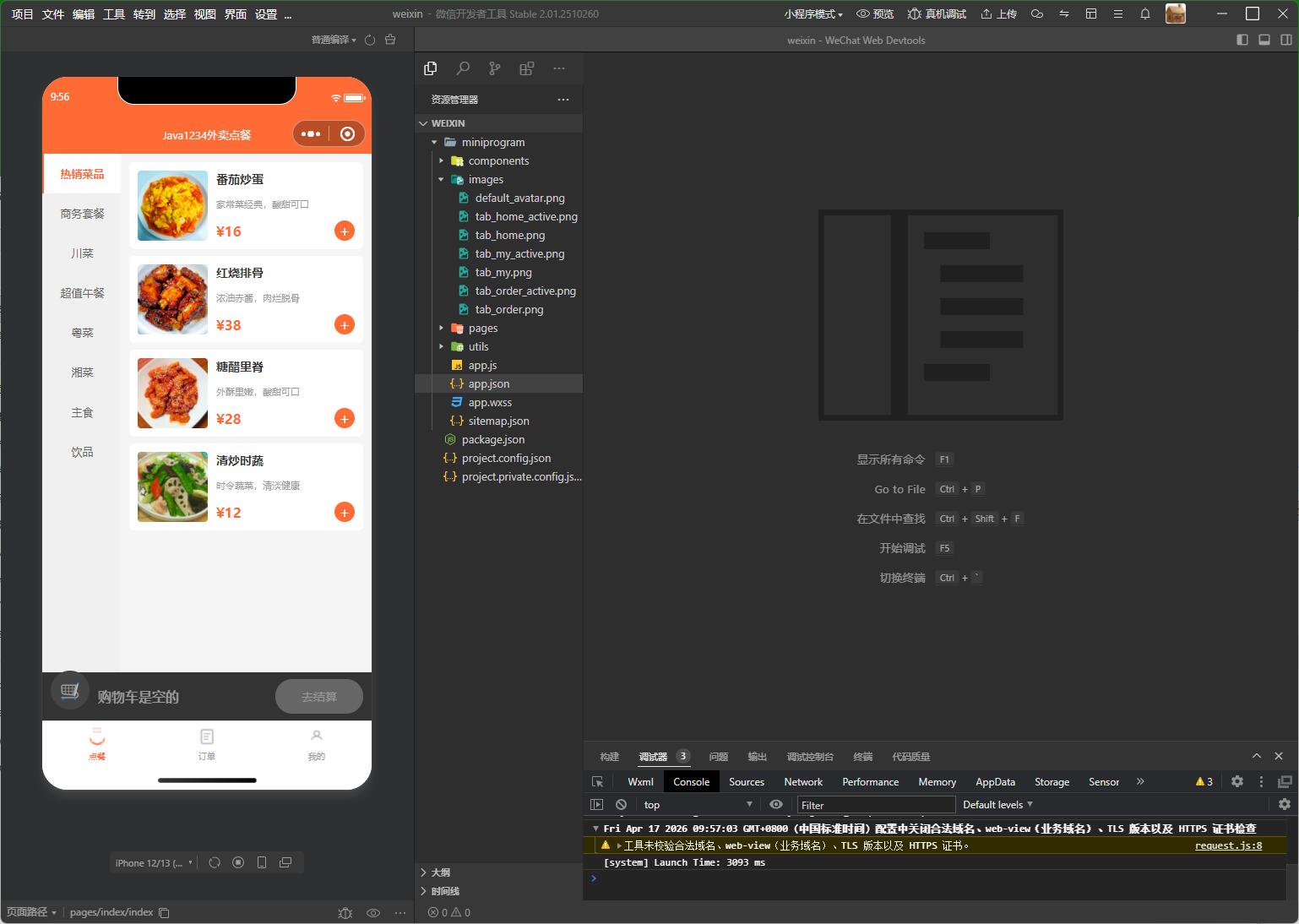The height and width of the screenshot is (924, 1299).
Task: Click the compile refresh icon
Action: 369,40
